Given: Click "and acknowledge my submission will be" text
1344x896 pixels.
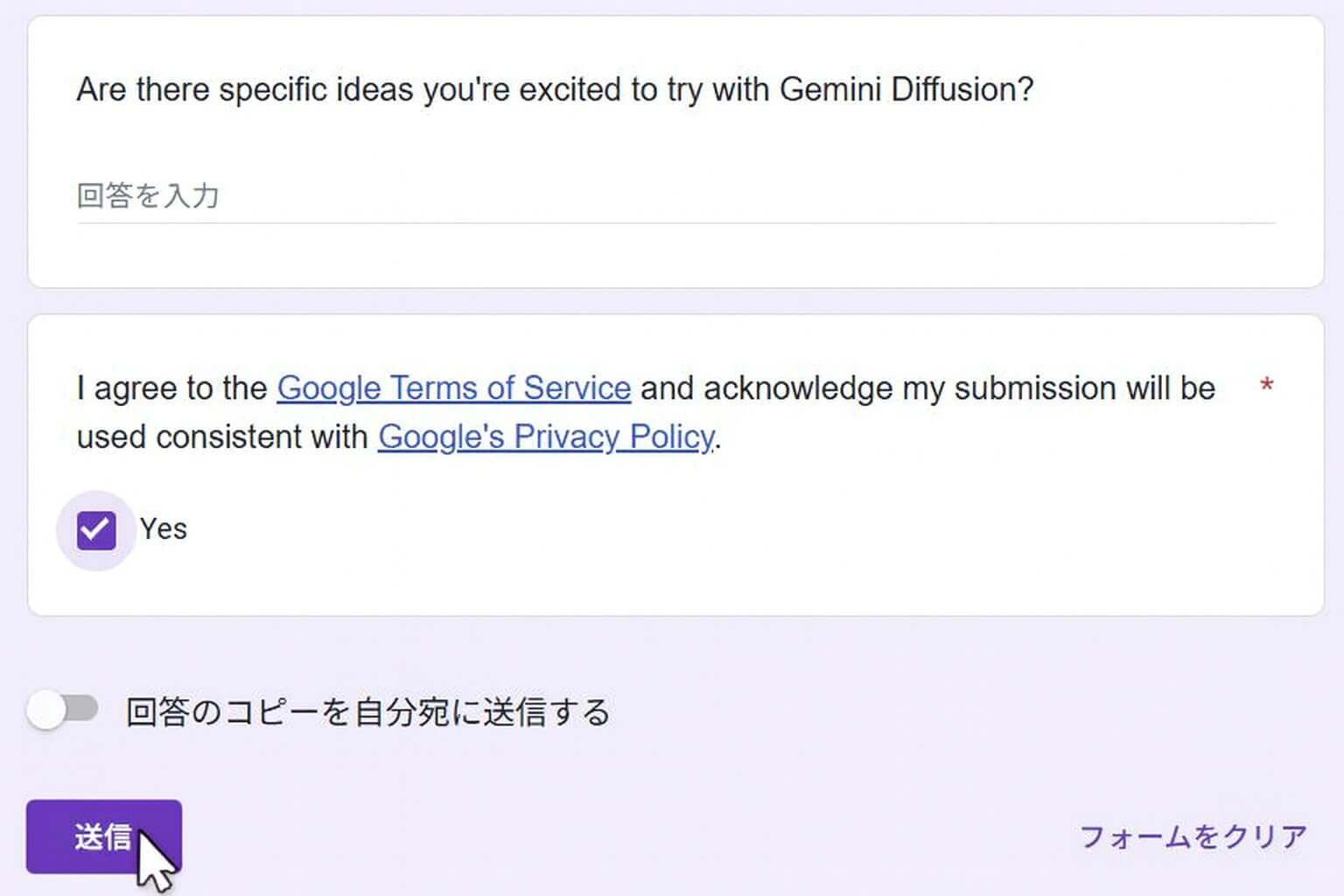Looking at the screenshot, I should [927, 388].
